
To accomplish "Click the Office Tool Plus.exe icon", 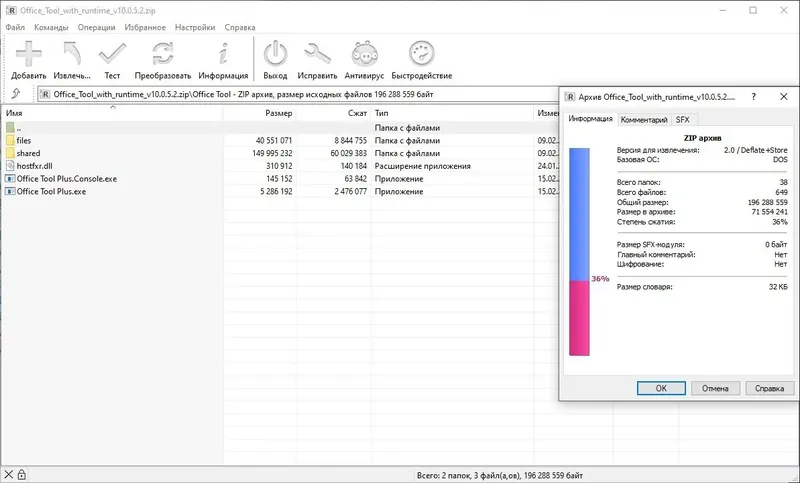I will click(10, 191).
